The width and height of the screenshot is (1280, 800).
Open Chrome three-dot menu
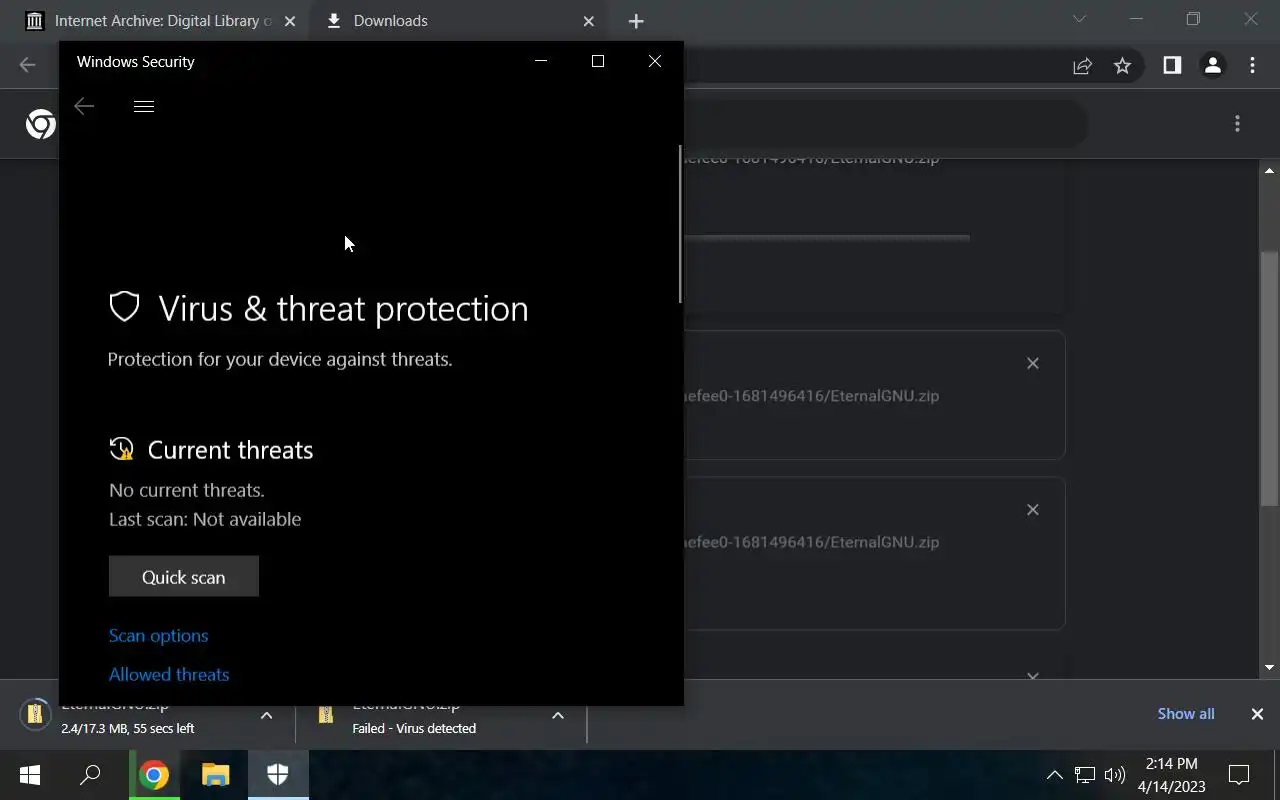click(x=1253, y=66)
